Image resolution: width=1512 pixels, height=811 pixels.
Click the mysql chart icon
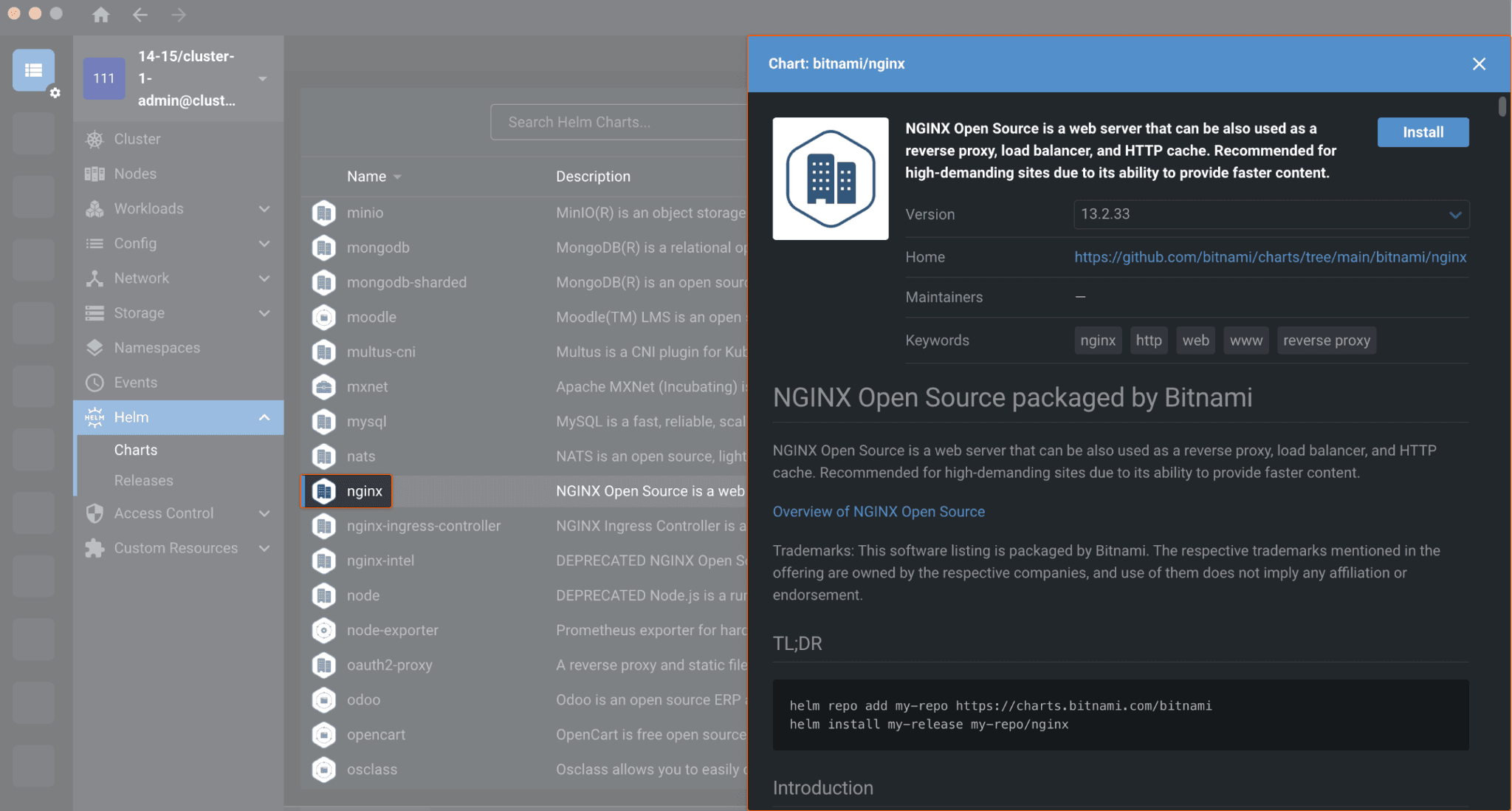point(323,422)
